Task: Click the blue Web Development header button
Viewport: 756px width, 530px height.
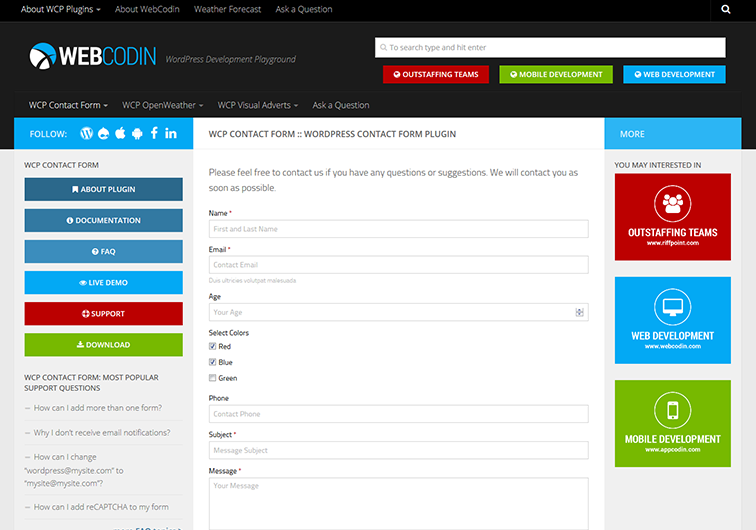Action: coord(674,74)
